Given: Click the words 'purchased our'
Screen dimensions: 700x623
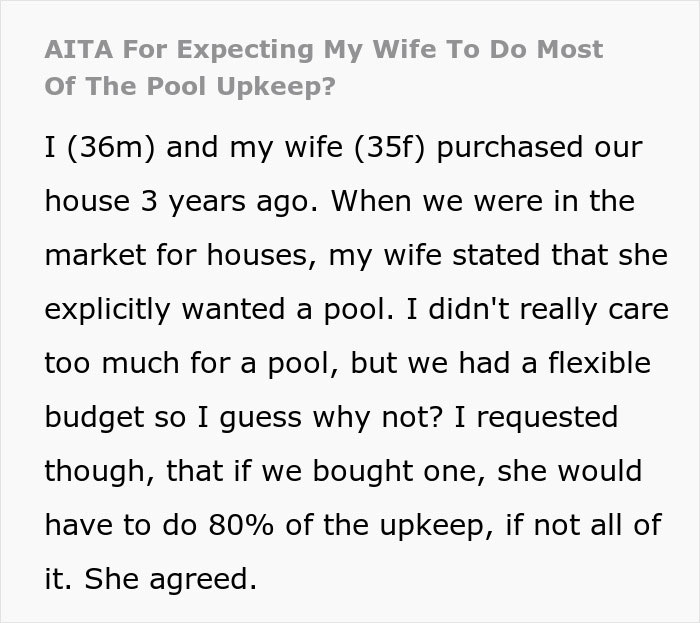Looking at the screenshot, I should pos(540,148).
